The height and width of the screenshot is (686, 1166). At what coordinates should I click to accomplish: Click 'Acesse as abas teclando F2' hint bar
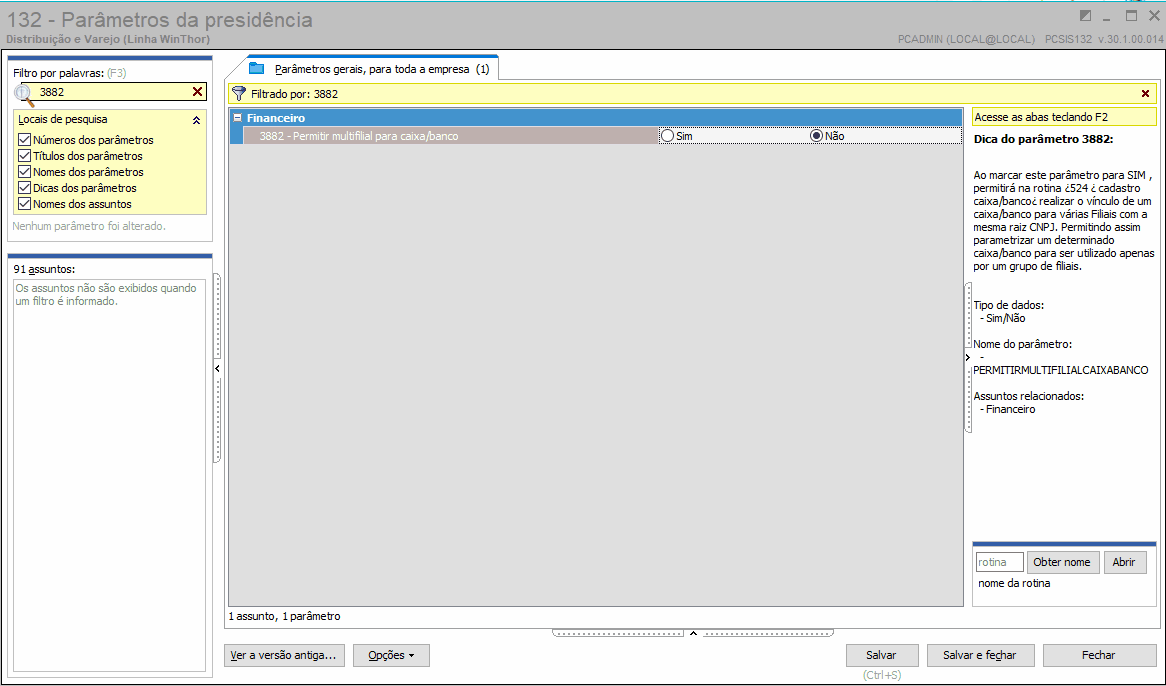[1064, 117]
